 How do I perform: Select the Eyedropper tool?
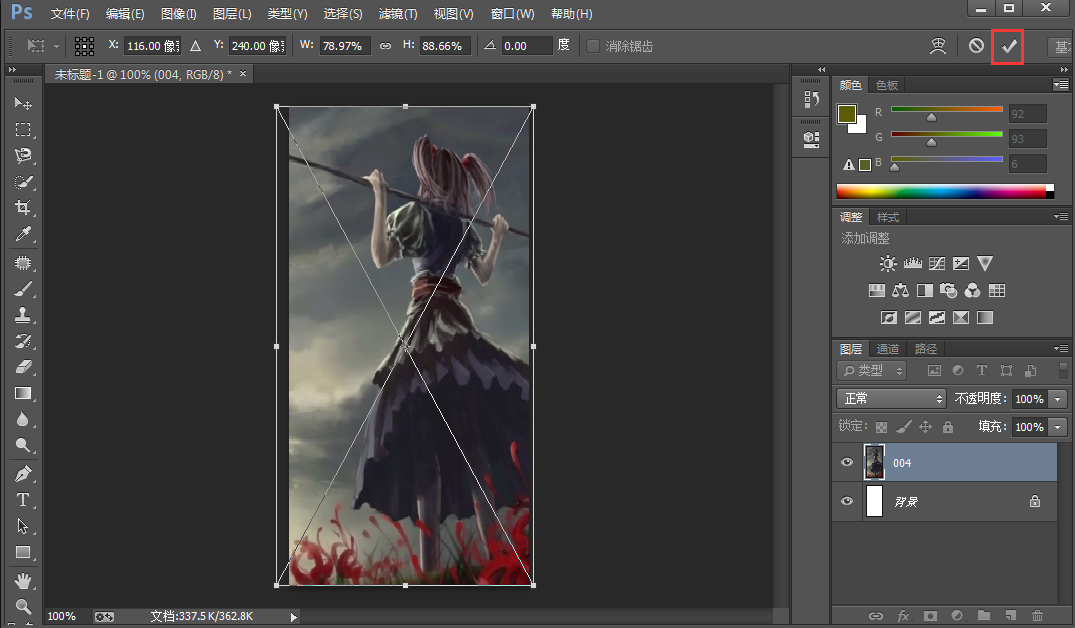[x=23, y=235]
